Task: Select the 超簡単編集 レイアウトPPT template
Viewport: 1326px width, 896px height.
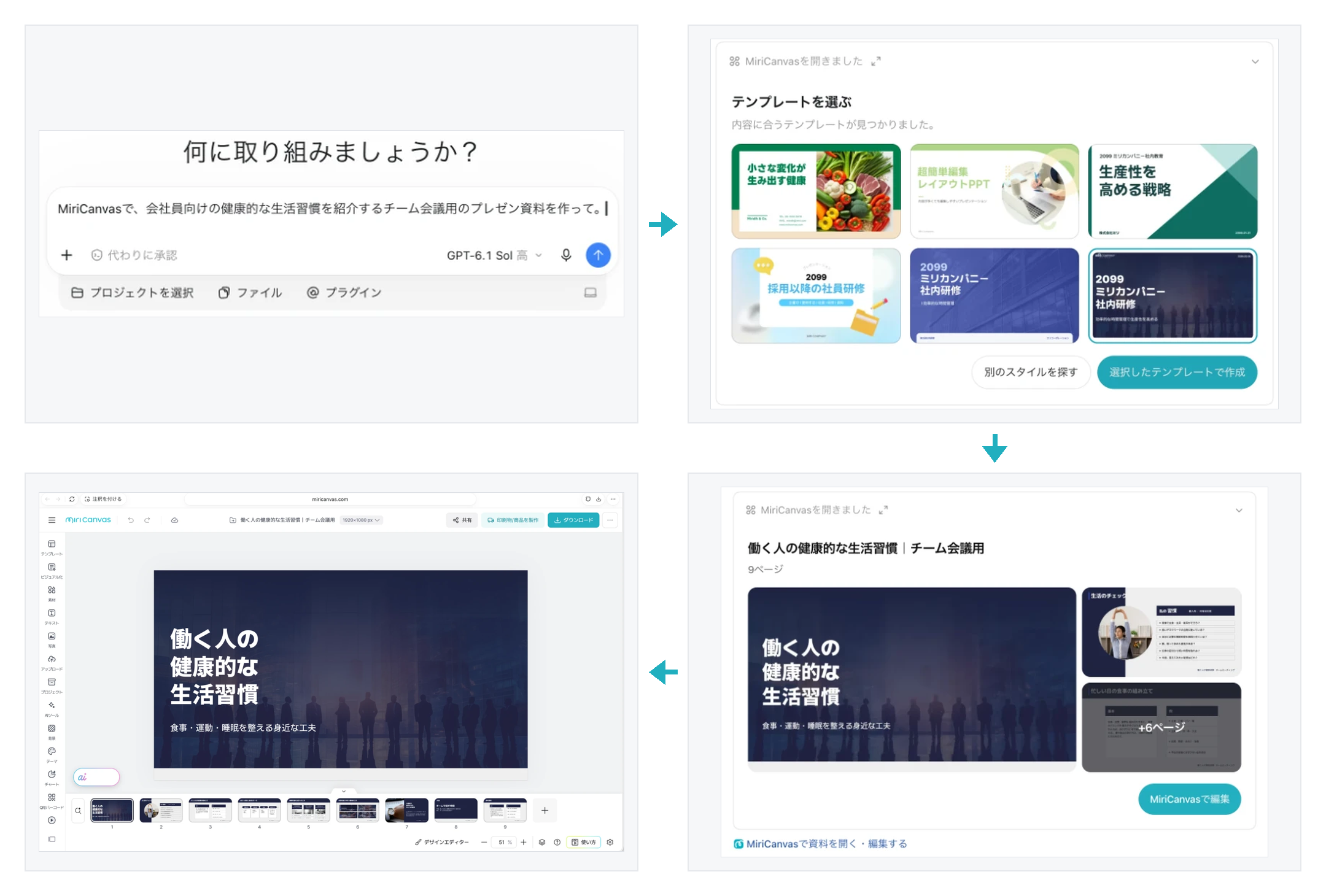Action: coord(994,191)
